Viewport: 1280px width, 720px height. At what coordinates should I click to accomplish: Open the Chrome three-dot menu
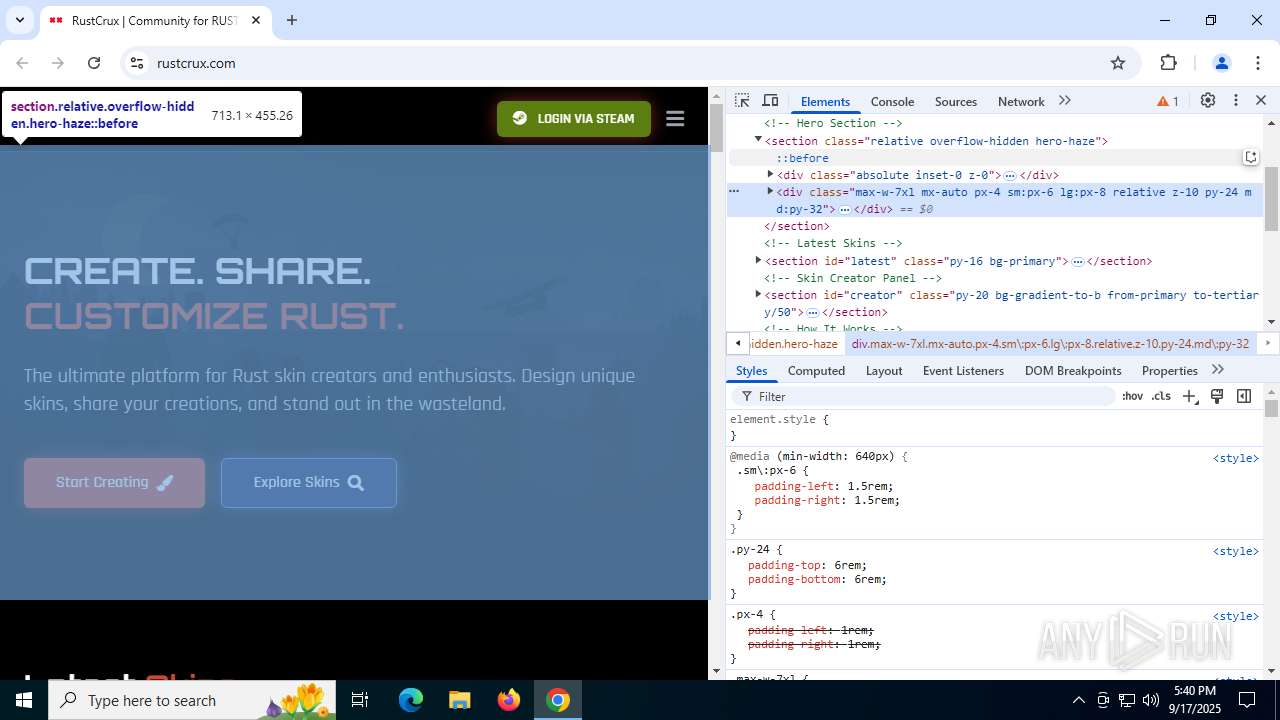click(1259, 63)
